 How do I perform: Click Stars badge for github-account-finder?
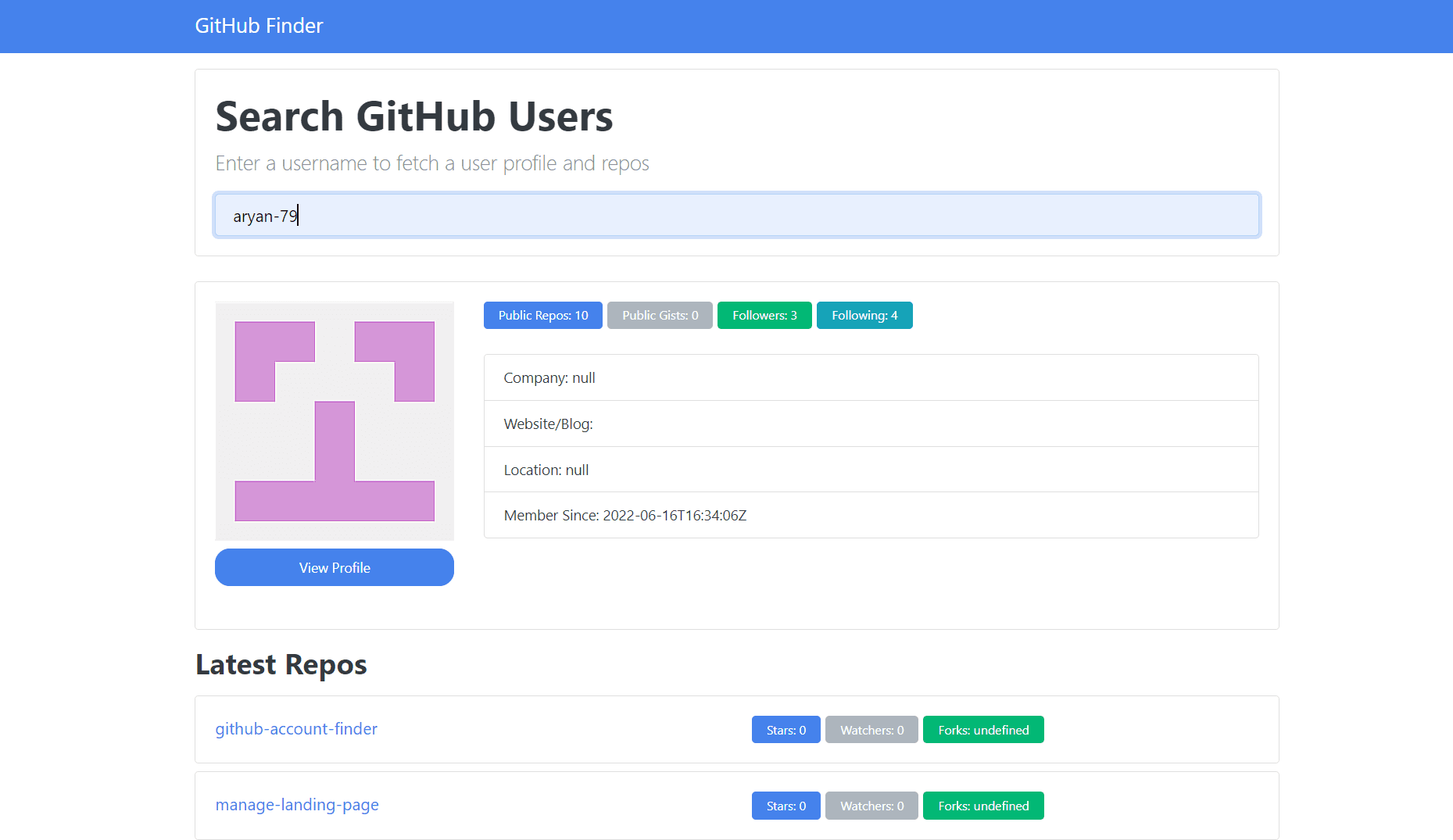(786, 731)
